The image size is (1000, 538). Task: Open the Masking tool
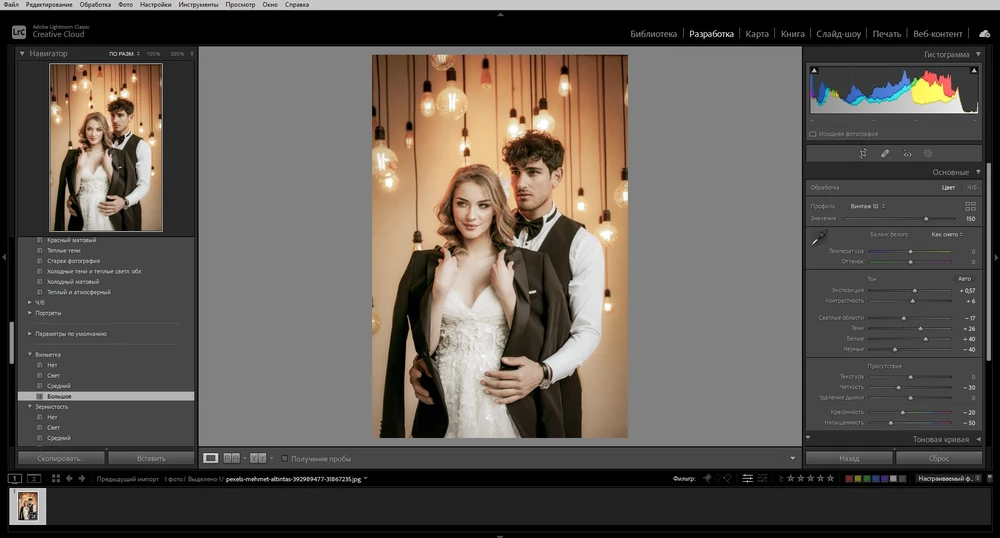point(928,154)
